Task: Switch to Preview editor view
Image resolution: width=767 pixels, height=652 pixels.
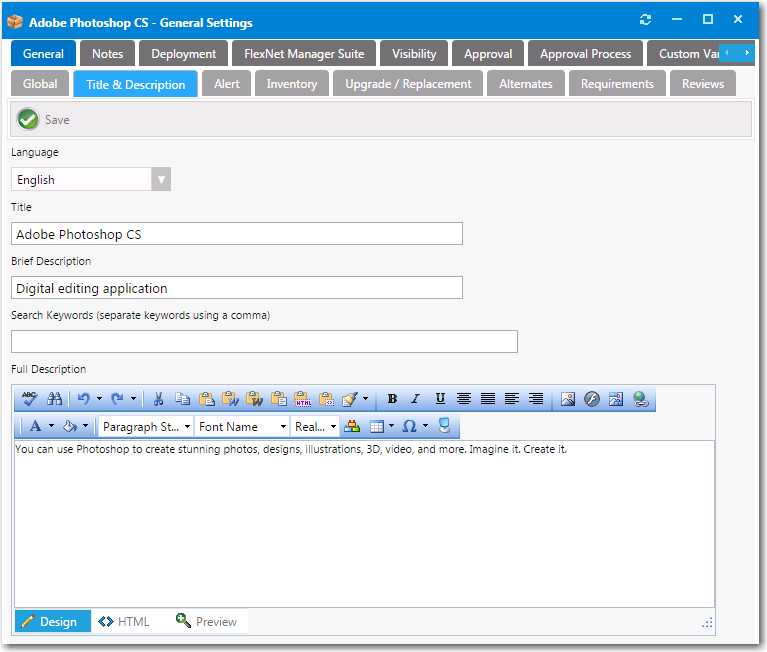Action: pos(206,621)
